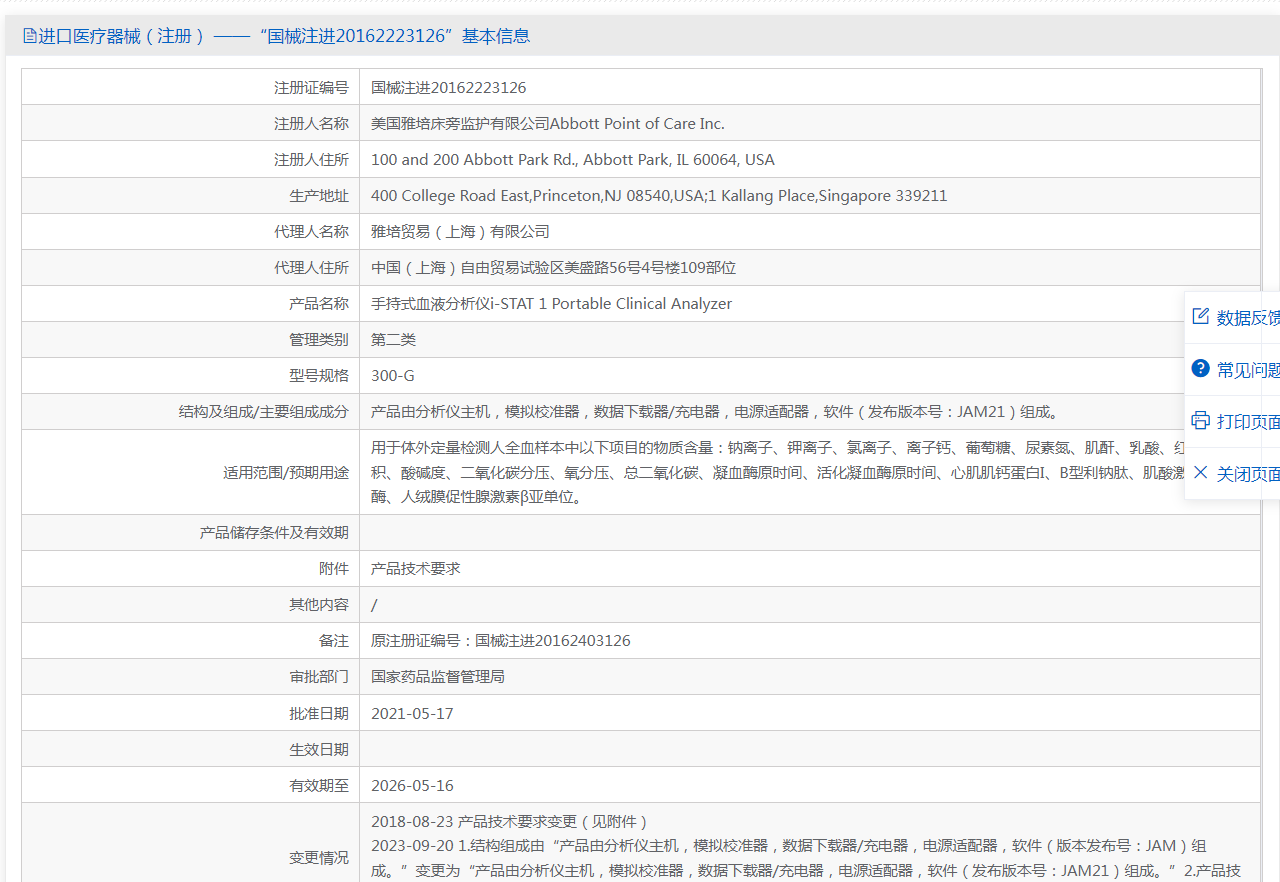Click the 产品名称 label
Image resolution: width=1280 pixels, height=882 pixels.
click(x=319, y=303)
